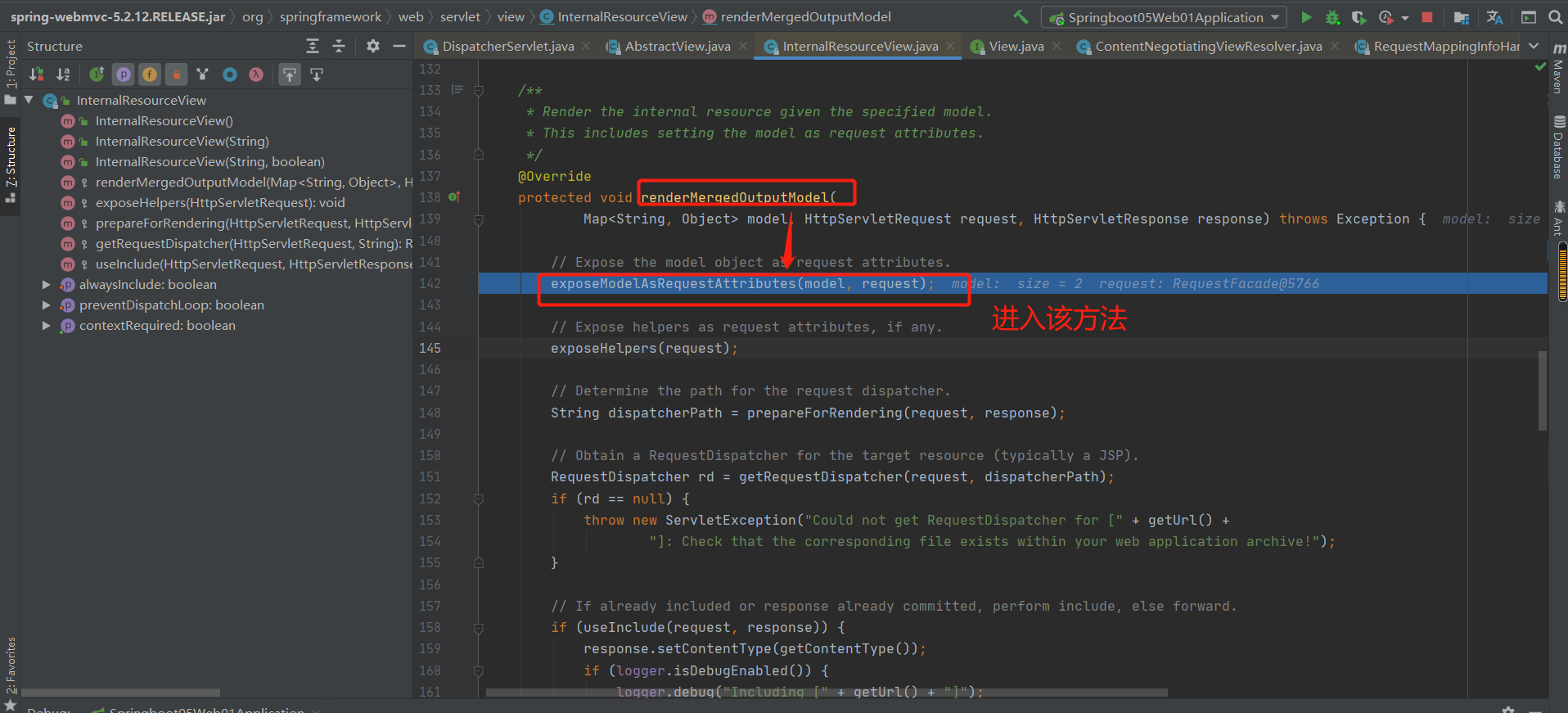Select InternalResourceView(String, boolean) constructor
Image resolution: width=1568 pixels, height=713 pixels.
[210, 161]
